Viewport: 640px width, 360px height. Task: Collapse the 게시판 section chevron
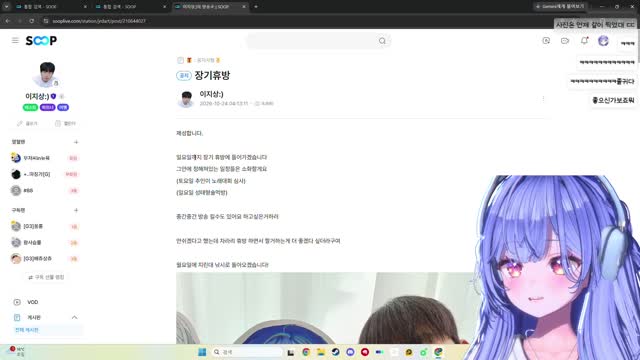coord(74,318)
